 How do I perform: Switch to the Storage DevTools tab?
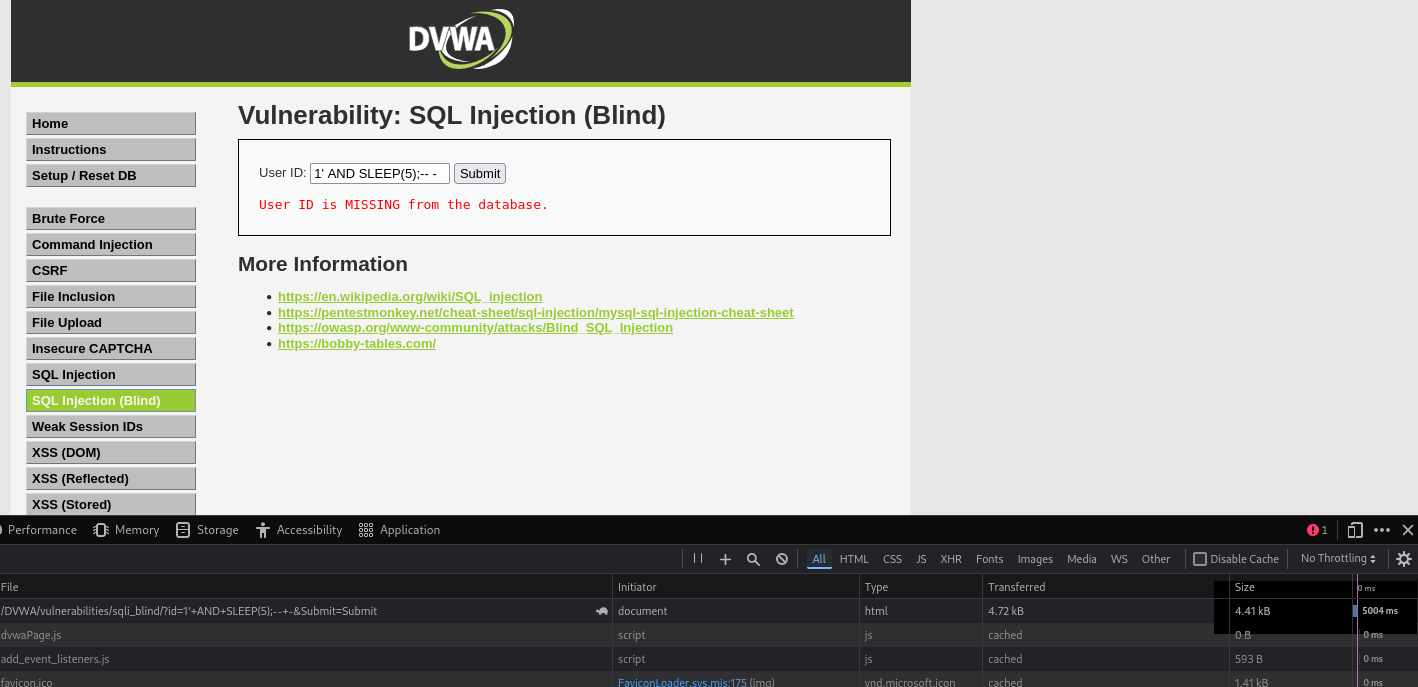click(x=207, y=530)
